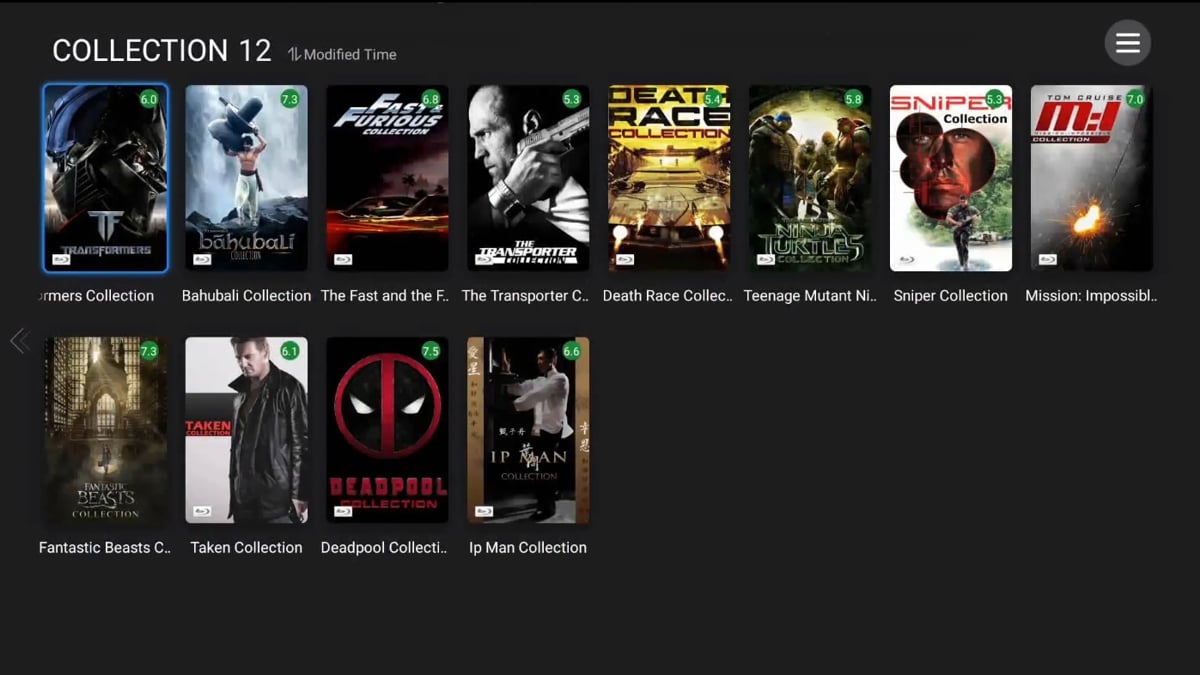
Task: Click the Blu-ray icon on Ninja Turtles poster
Action: click(x=767, y=259)
